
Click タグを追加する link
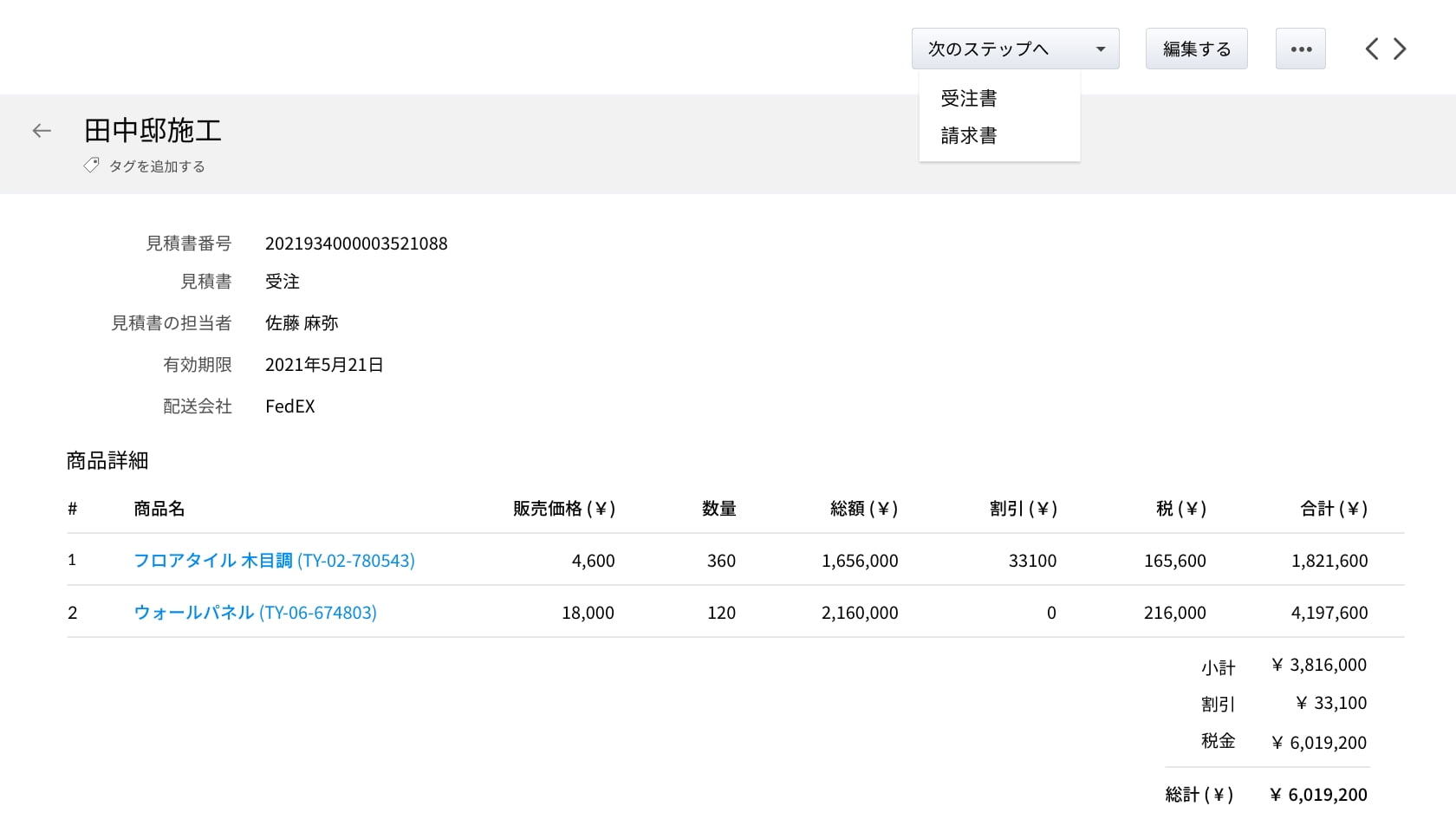click(x=156, y=166)
